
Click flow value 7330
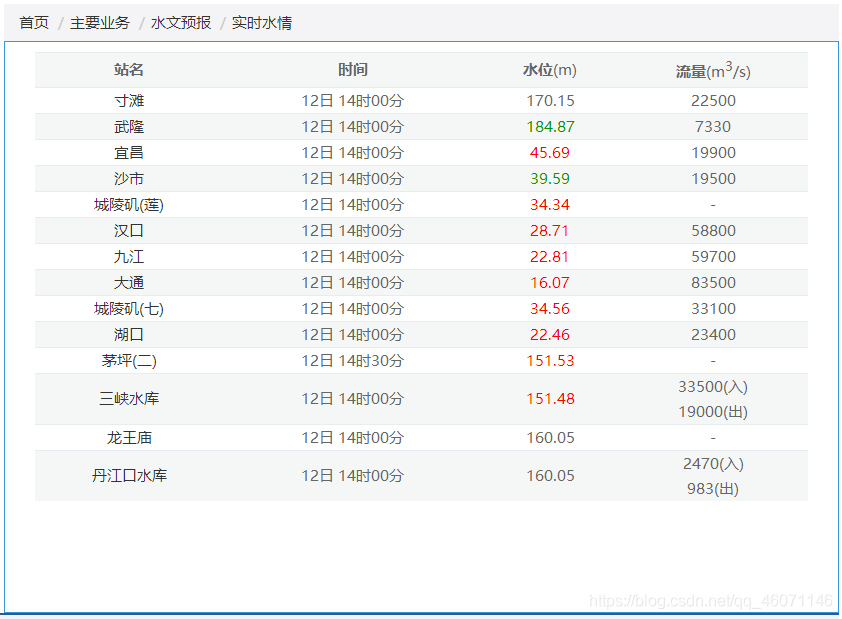pyautogui.click(x=713, y=127)
